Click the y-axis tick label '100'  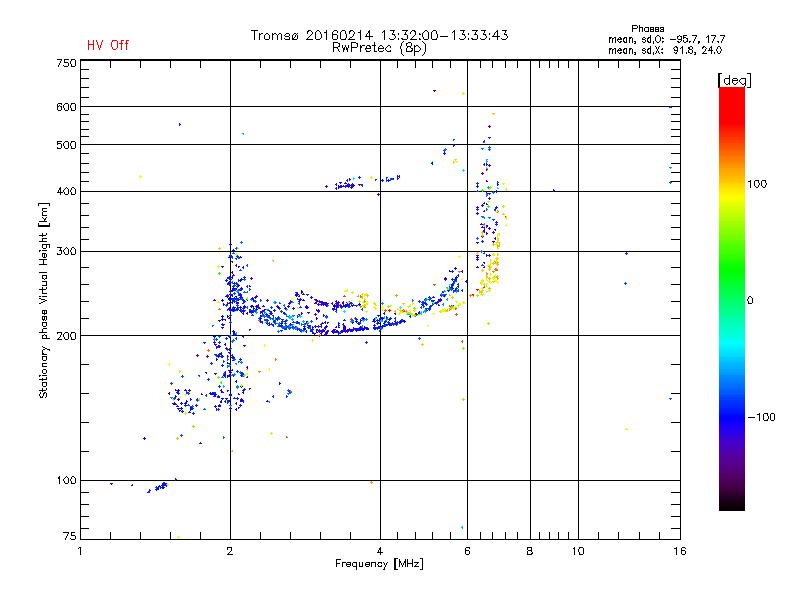click(x=66, y=481)
